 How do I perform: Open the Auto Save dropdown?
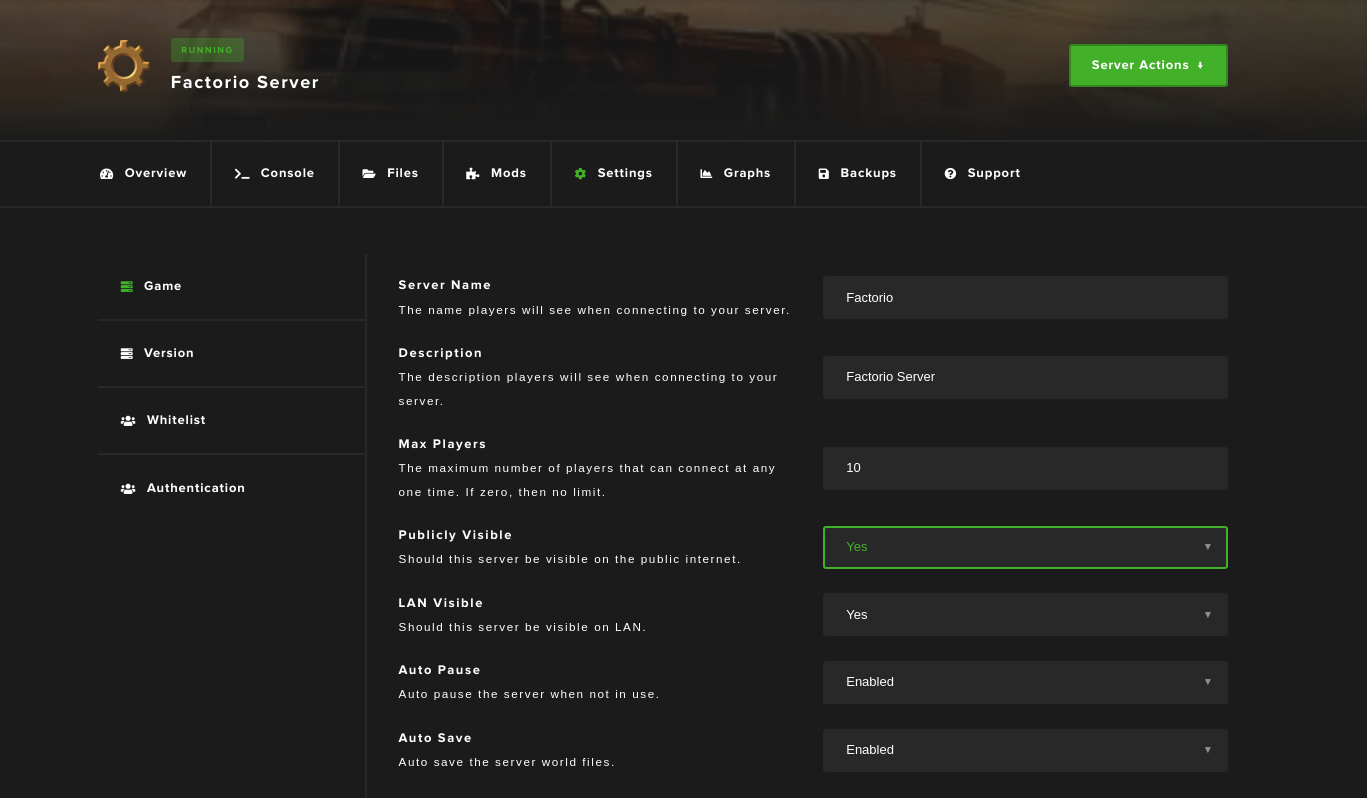coord(1025,750)
